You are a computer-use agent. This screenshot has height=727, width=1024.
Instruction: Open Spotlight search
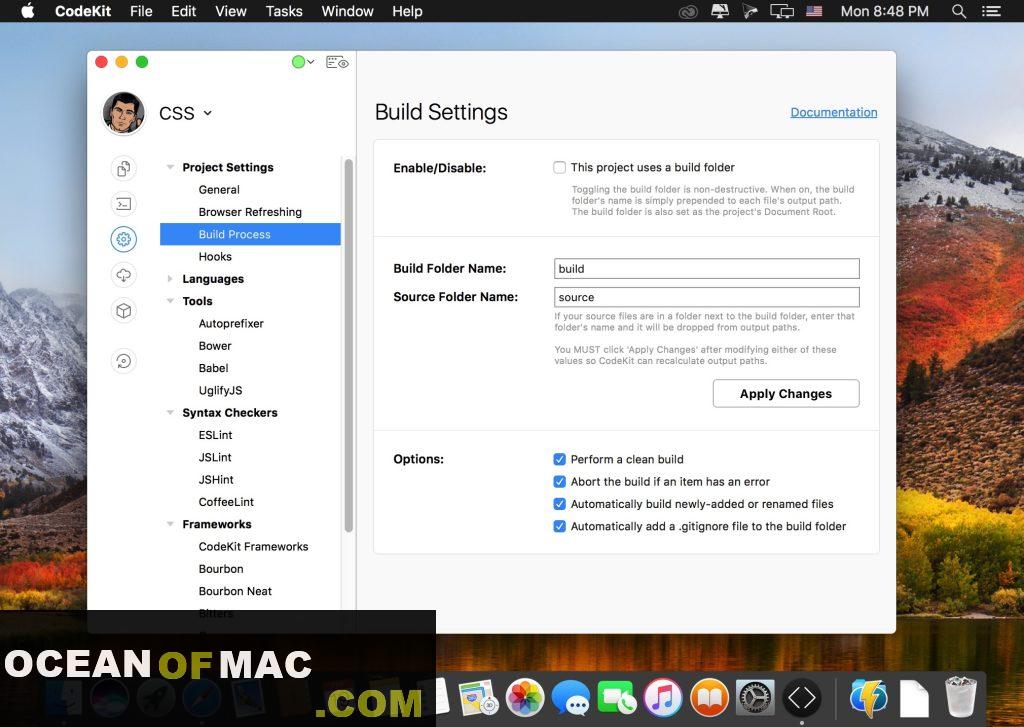pyautogui.click(x=959, y=11)
